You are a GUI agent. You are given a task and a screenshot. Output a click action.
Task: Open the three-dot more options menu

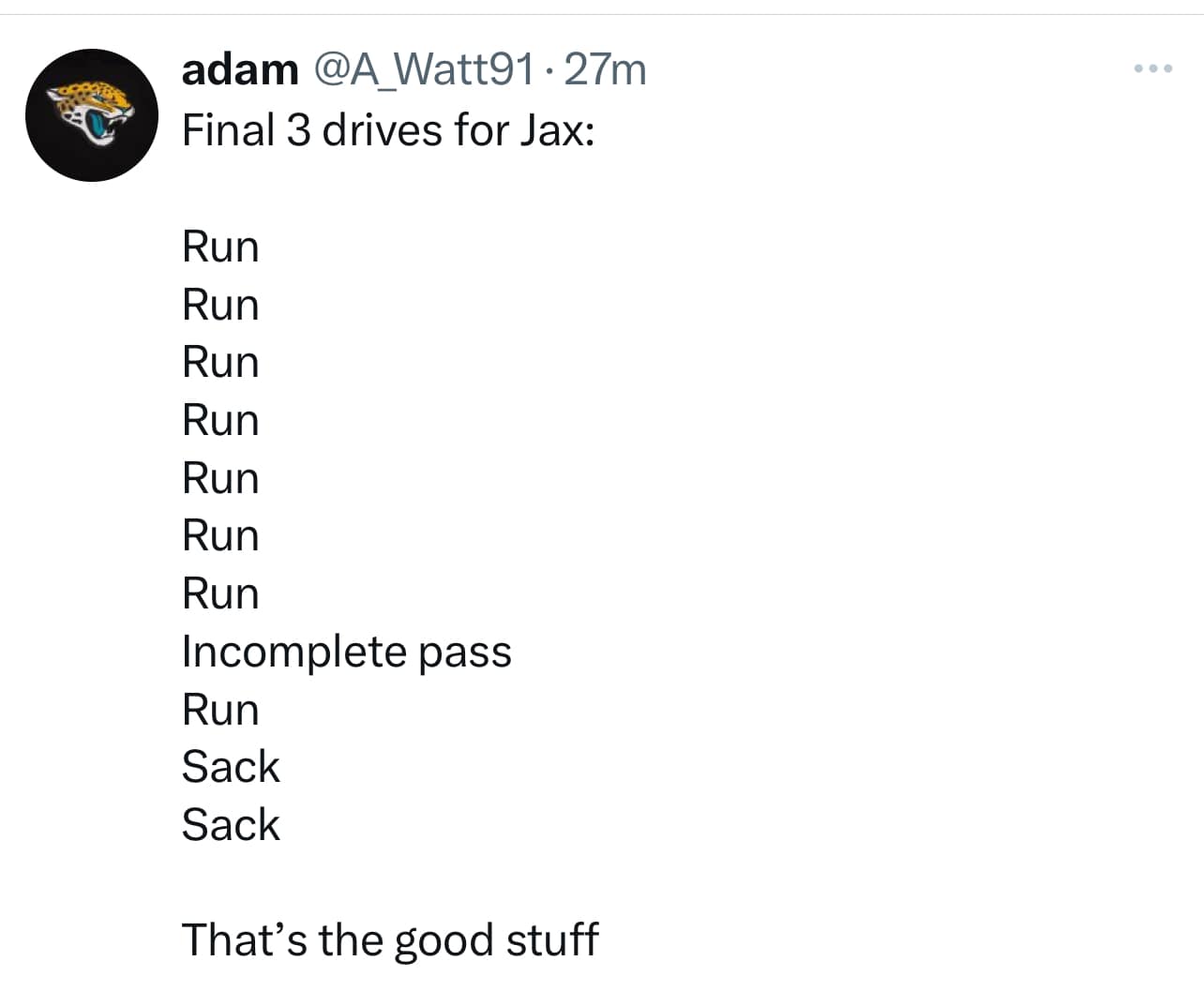click(x=1152, y=68)
